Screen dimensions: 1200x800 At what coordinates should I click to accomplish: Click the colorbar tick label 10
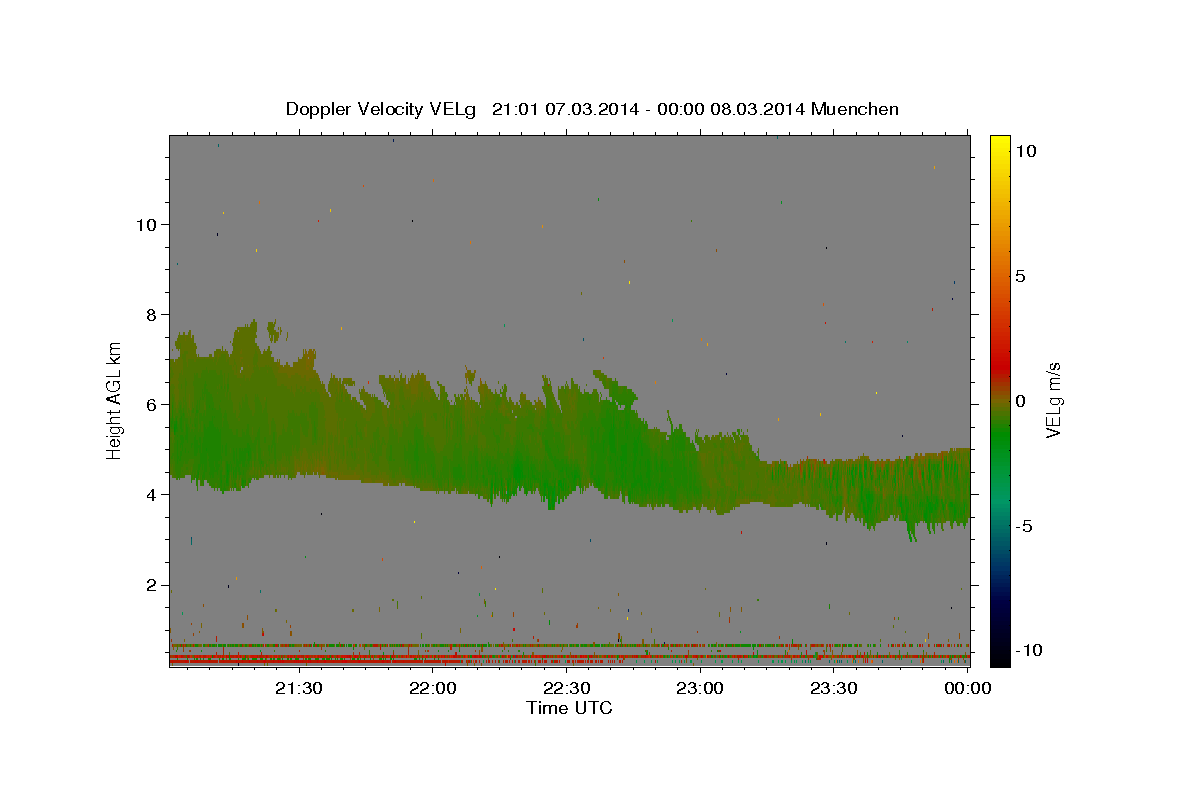(1025, 151)
